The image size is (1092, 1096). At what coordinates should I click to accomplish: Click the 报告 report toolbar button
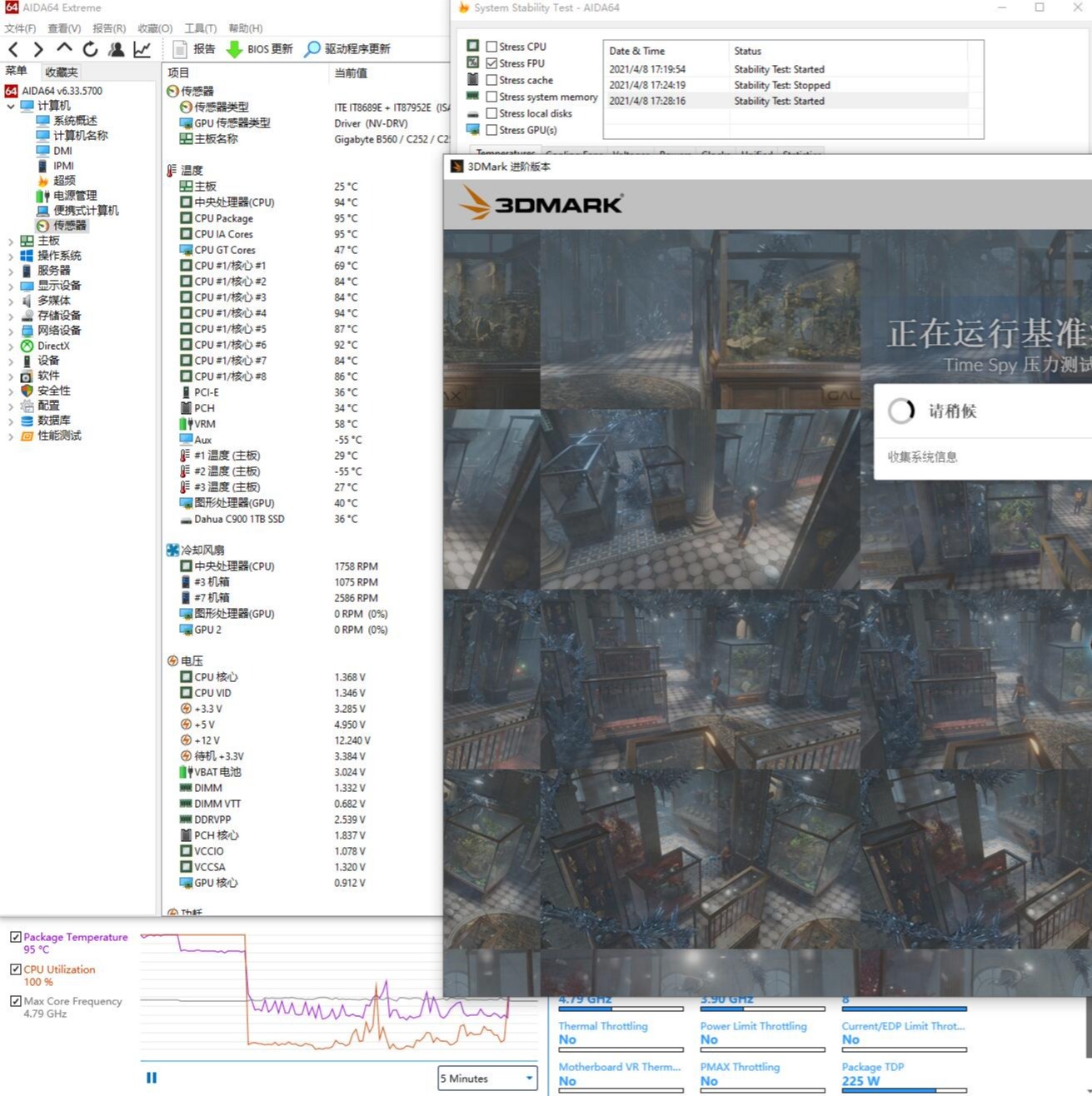[x=194, y=49]
